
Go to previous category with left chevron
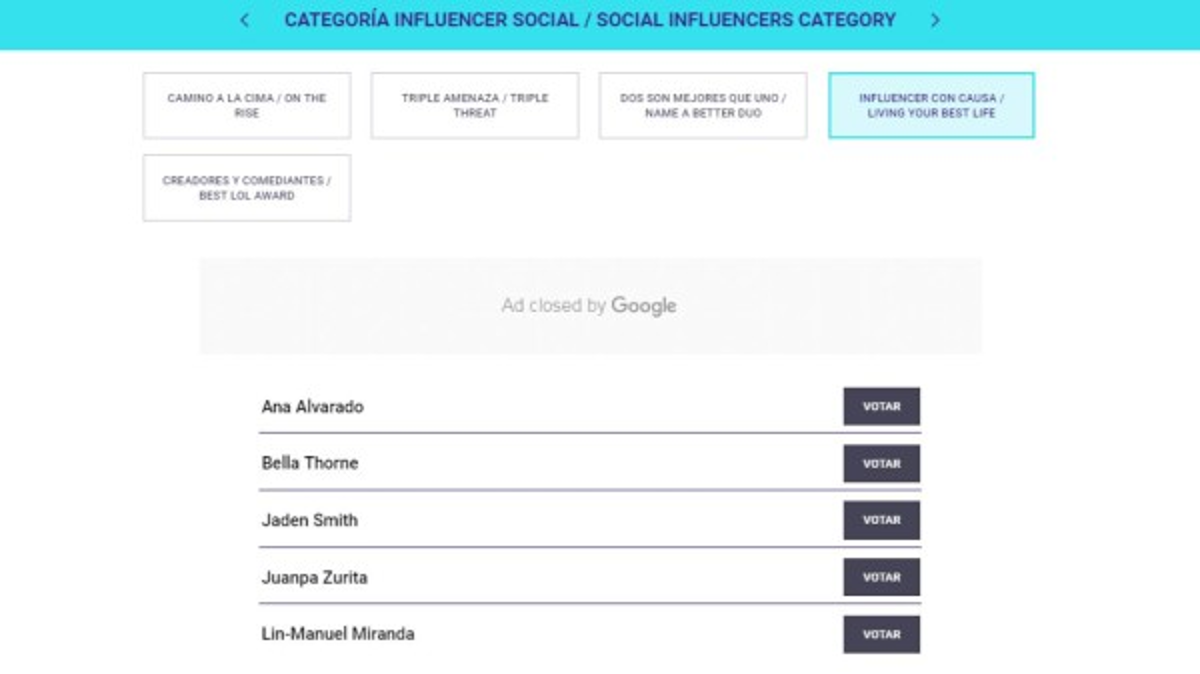(245, 20)
